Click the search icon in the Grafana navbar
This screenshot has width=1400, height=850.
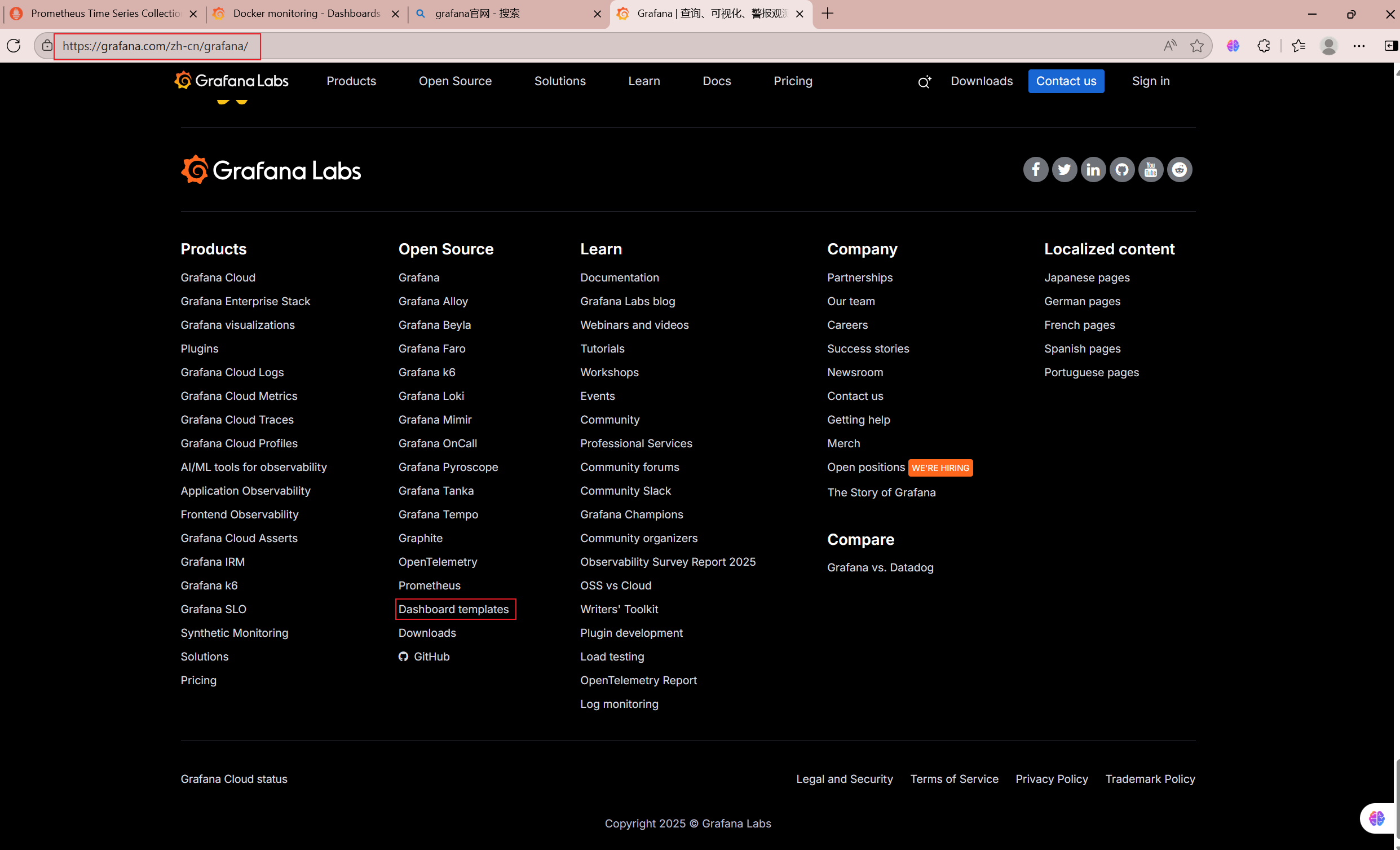click(x=925, y=82)
